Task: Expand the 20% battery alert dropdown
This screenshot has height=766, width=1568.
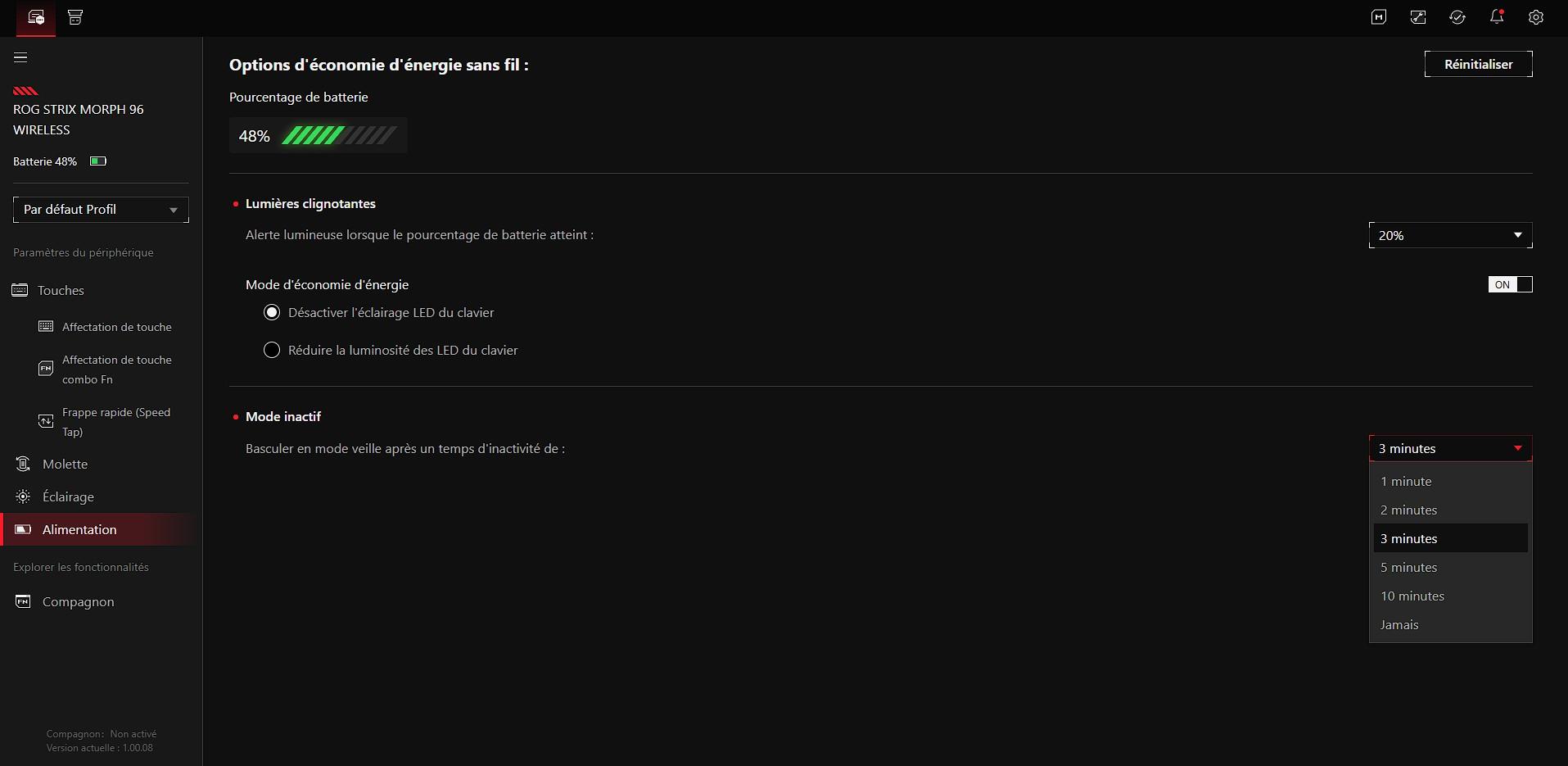Action: click(x=1450, y=235)
